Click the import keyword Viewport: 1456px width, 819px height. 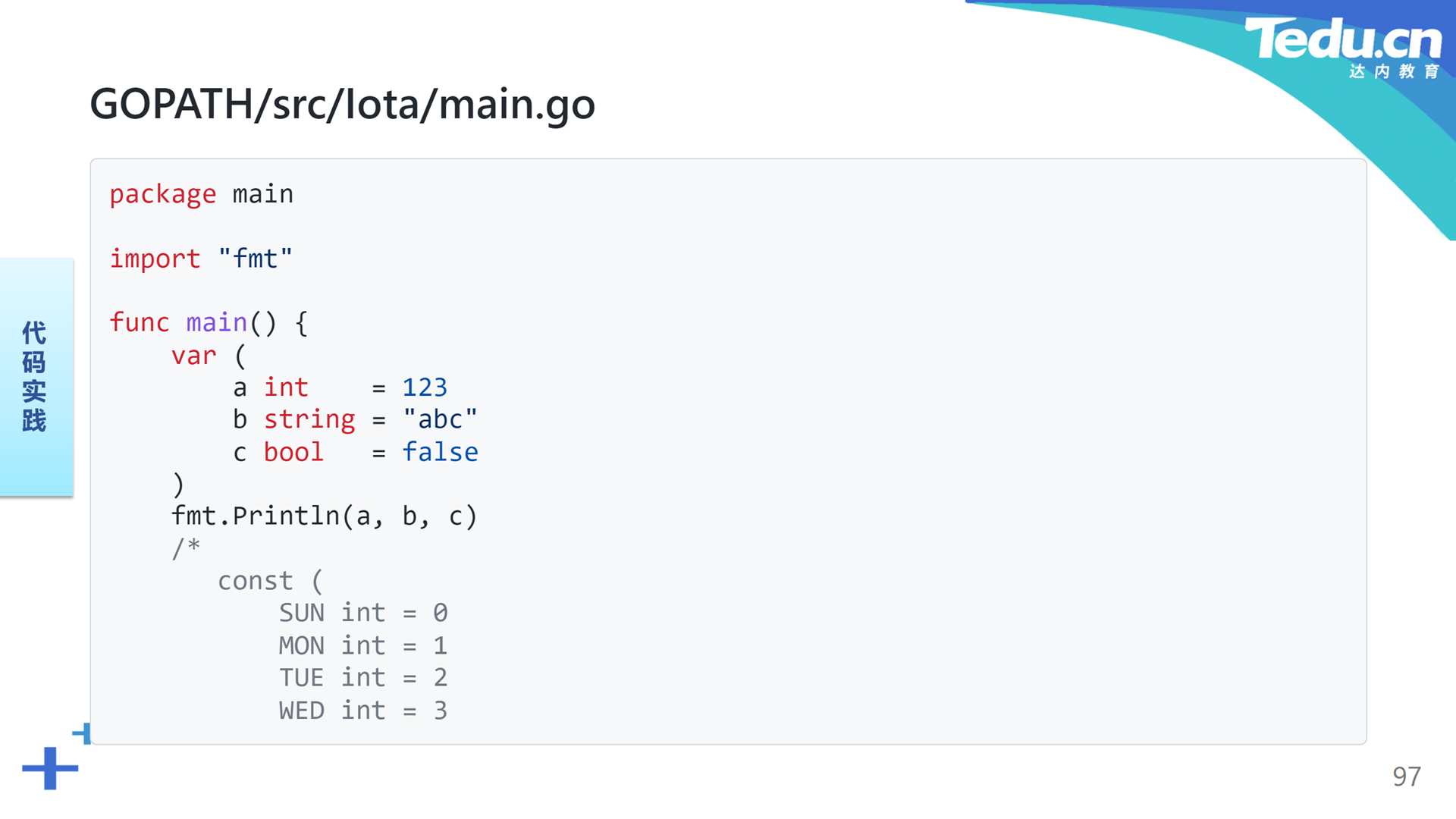tap(155, 259)
